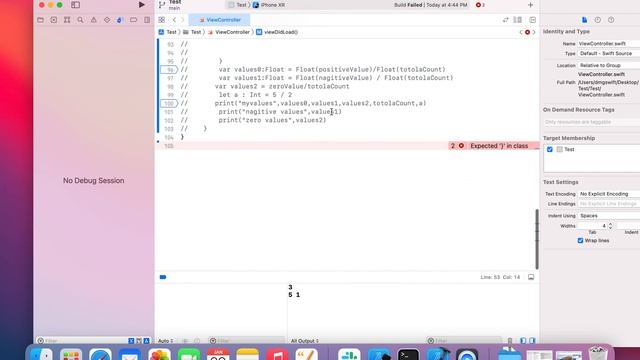Toggle breakpoints activation blue icon
The image size is (640, 360).
point(163,277)
